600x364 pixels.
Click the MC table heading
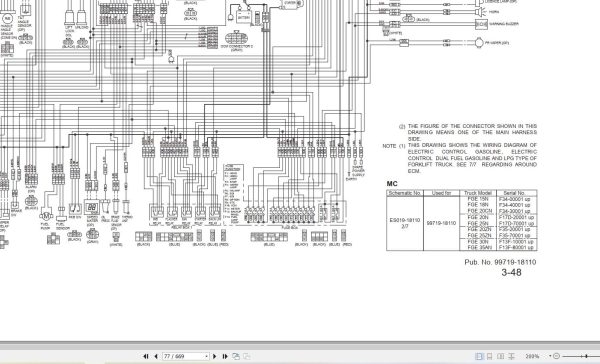[x=392, y=184]
